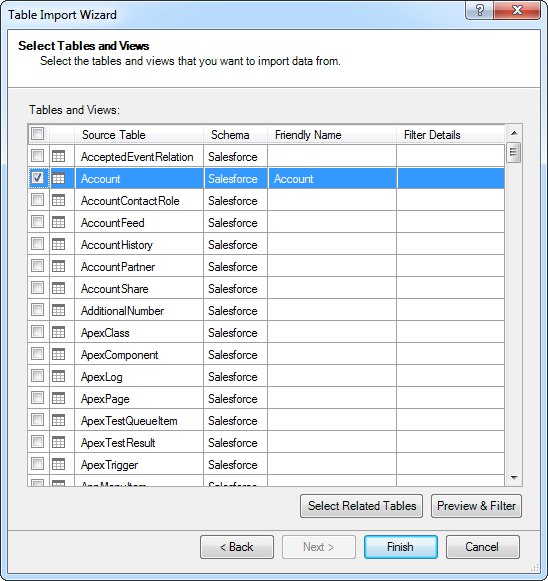Click the table icon for ApexLog

click(59, 376)
